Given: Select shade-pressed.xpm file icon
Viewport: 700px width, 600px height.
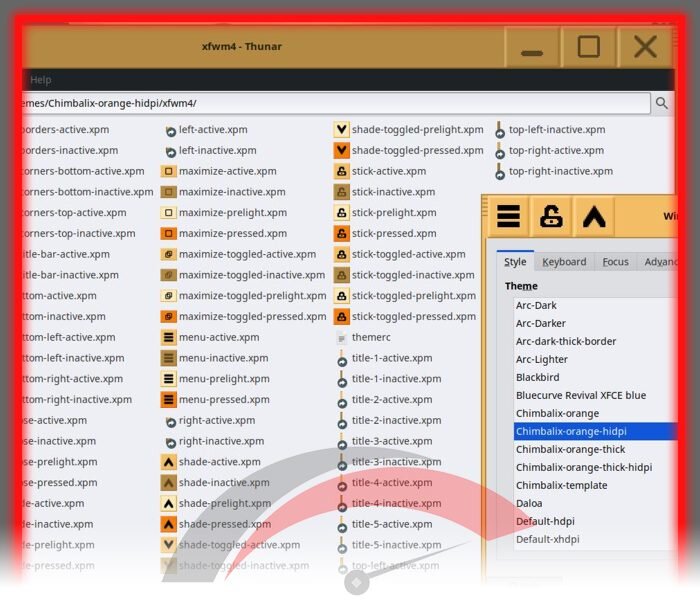Looking at the screenshot, I should [x=169, y=524].
